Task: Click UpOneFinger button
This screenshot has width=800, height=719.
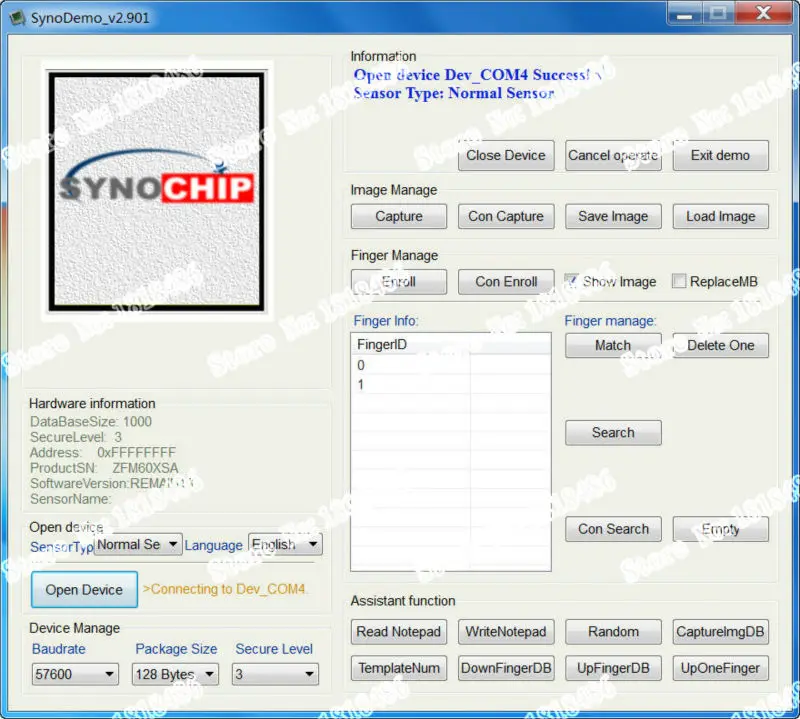Action: (x=720, y=668)
